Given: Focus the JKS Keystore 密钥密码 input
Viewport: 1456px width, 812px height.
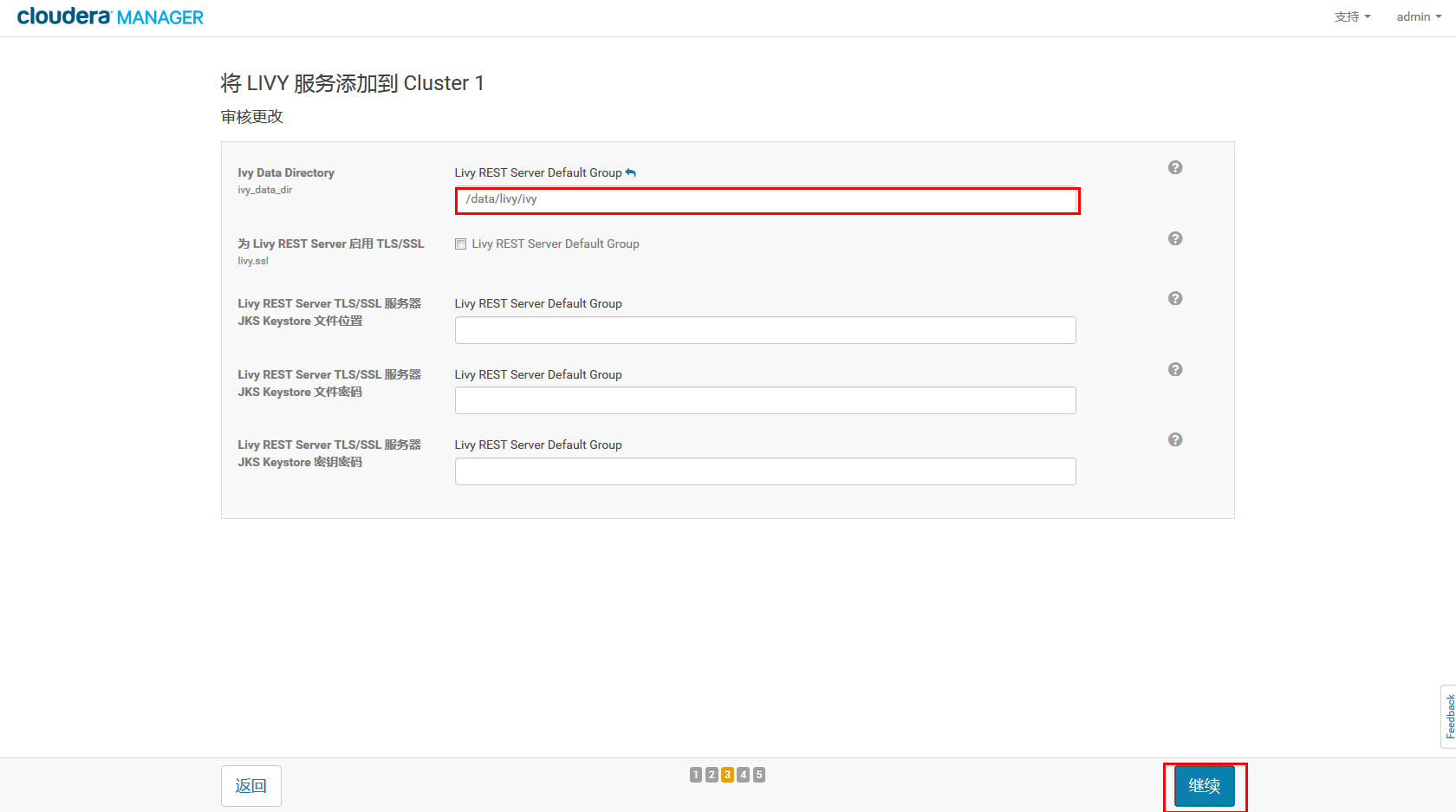Looking at the screenshot, I should (765, 471).
